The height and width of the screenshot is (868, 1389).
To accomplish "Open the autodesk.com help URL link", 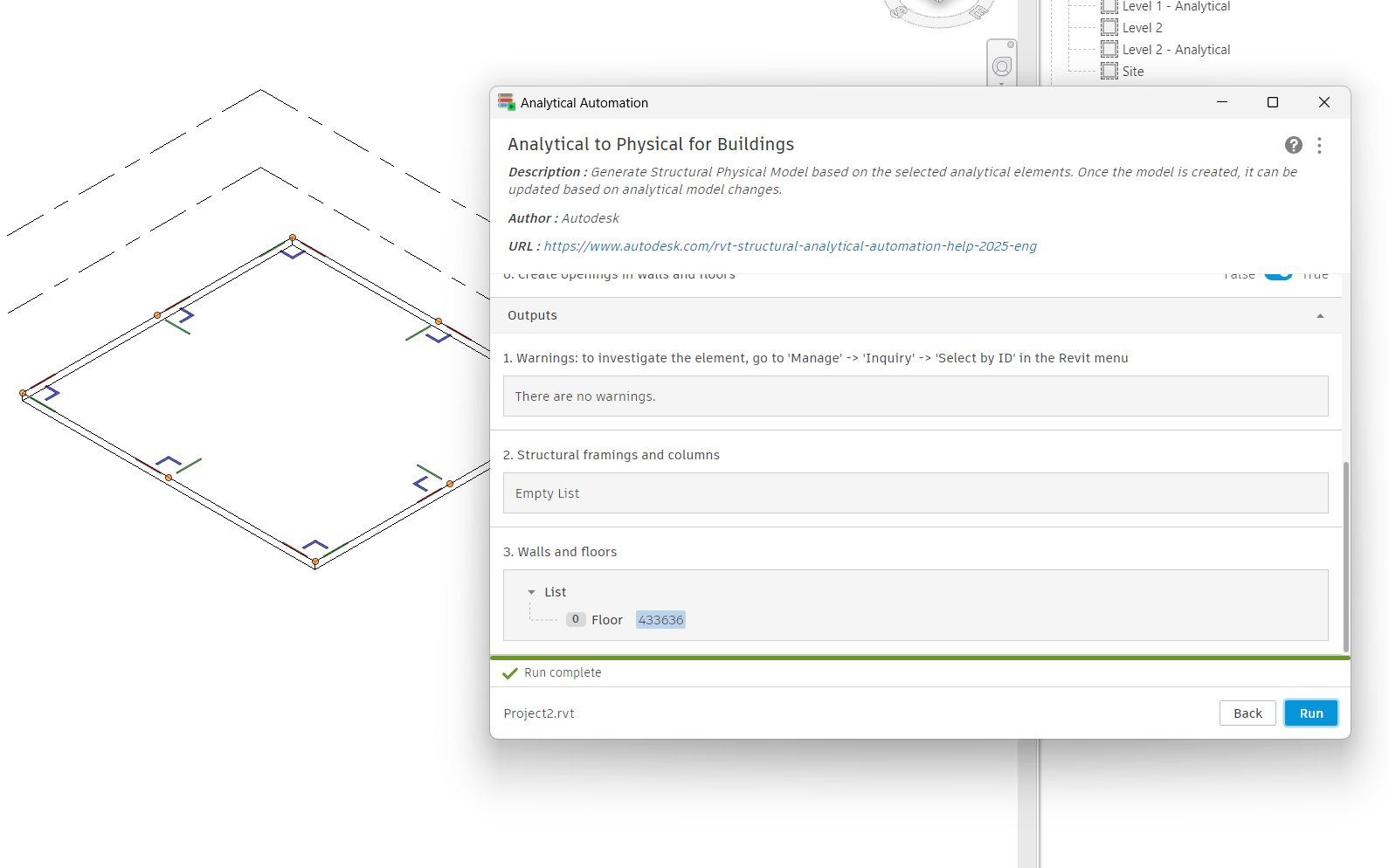I will click(x=790, y=246).
